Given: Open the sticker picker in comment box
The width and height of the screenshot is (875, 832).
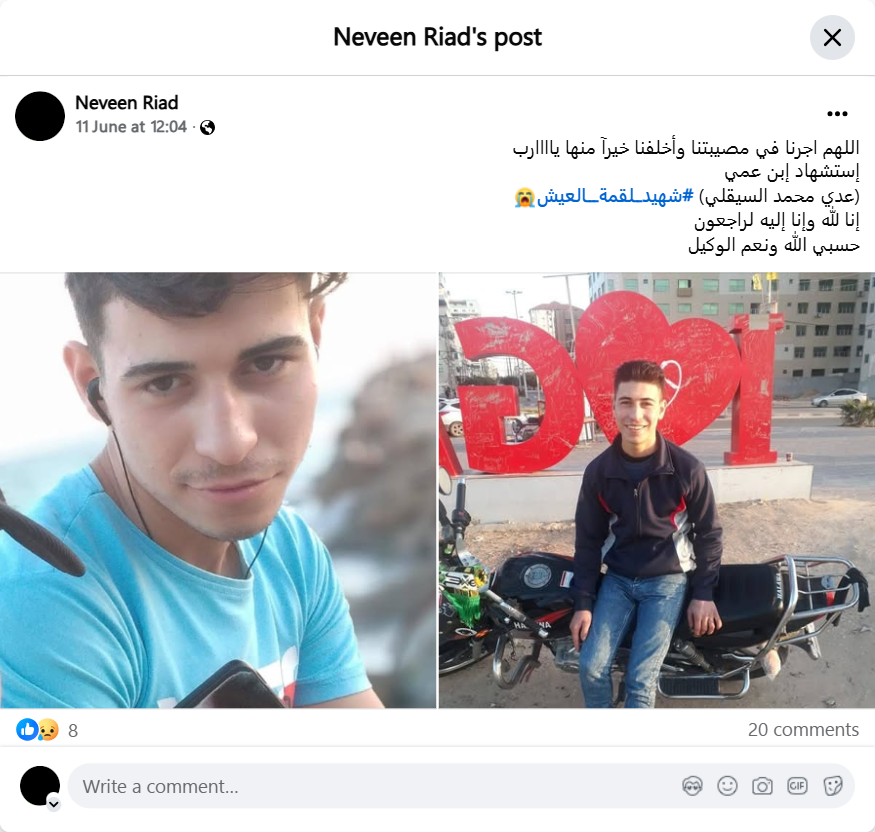Looking at the screenshot, I should [832, 786].
